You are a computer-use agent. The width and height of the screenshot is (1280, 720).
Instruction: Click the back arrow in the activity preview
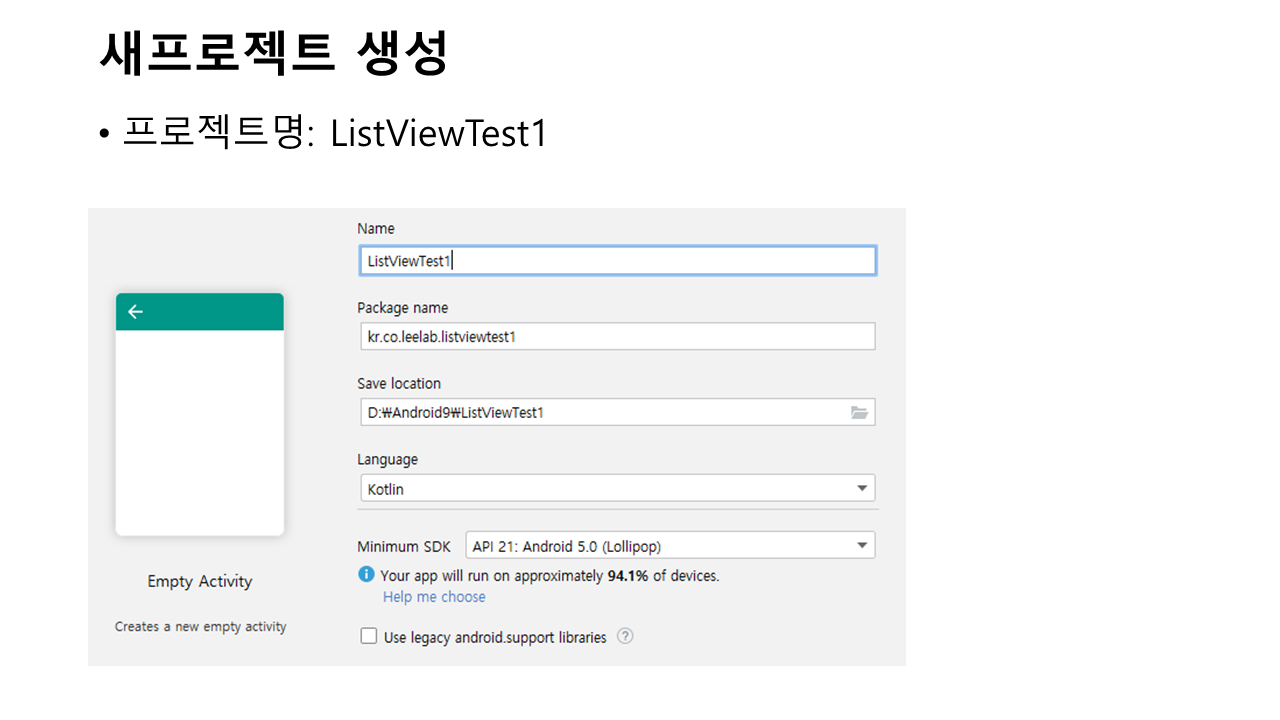point(136,312)
